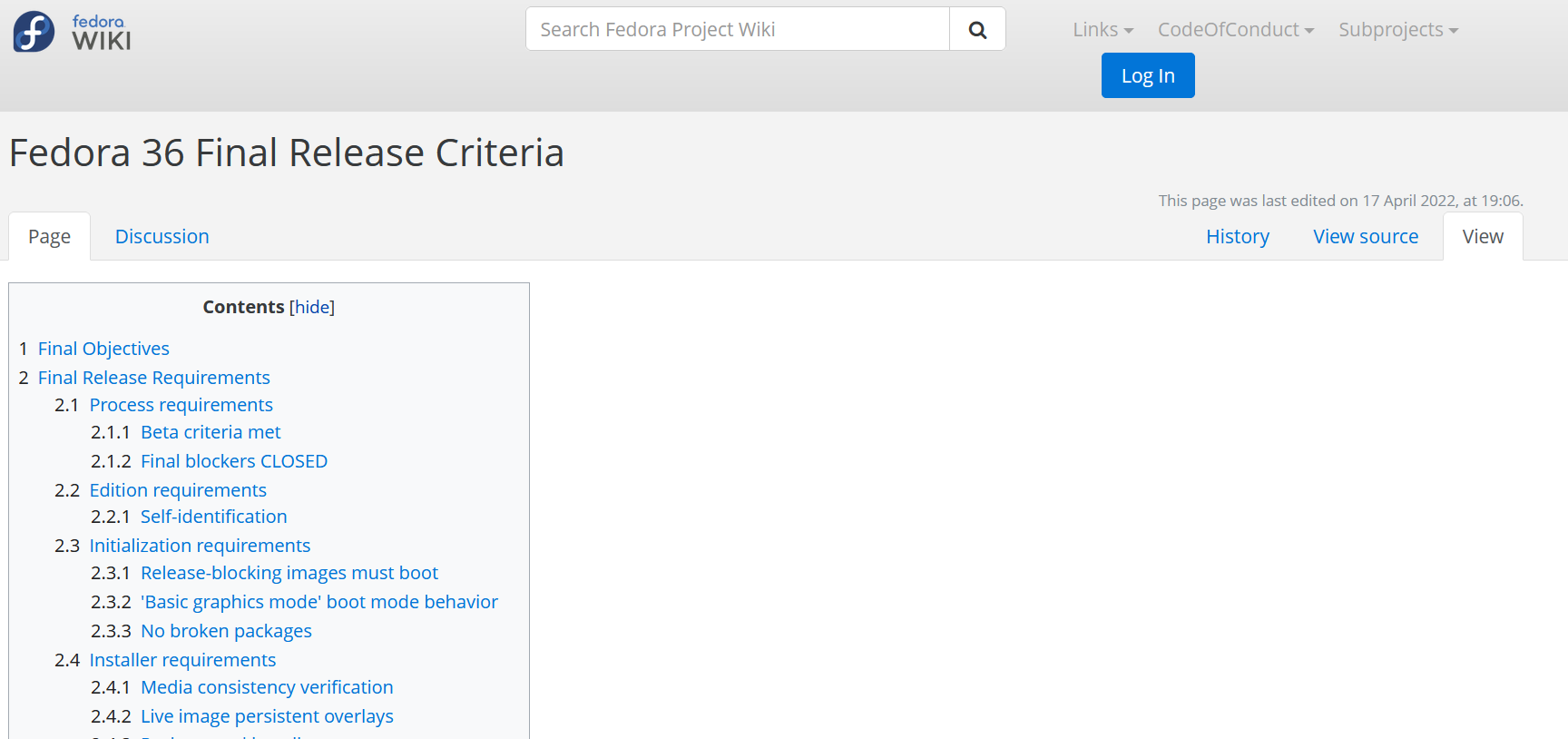This screenshot has width=1568, height=739.
Task: Open Edition requirements contents link
Action: click(x=178, y=490)
